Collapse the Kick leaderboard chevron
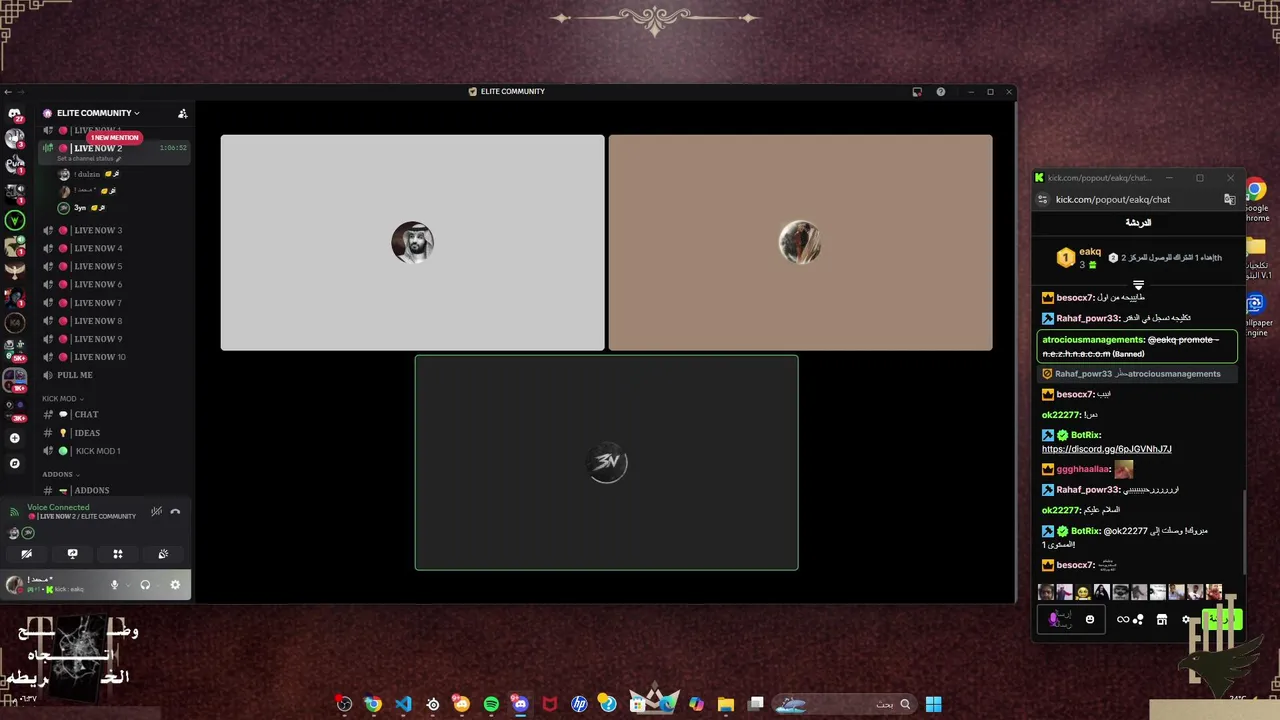The width and height of the screenshot is (1280, 720). click(1138, 286)
